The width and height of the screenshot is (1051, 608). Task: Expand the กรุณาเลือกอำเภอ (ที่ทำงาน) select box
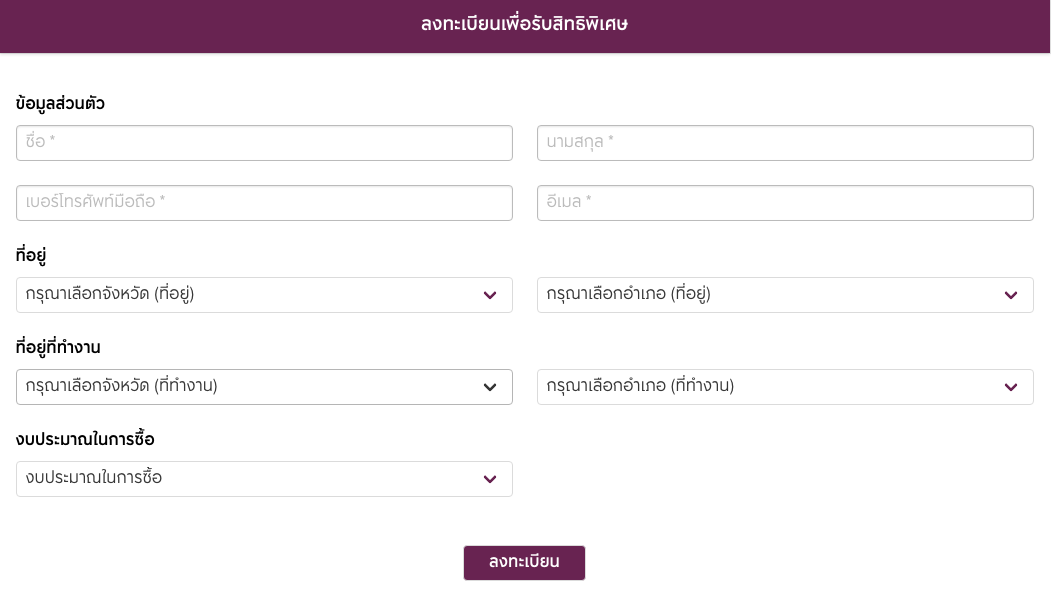tap(785, 387)
